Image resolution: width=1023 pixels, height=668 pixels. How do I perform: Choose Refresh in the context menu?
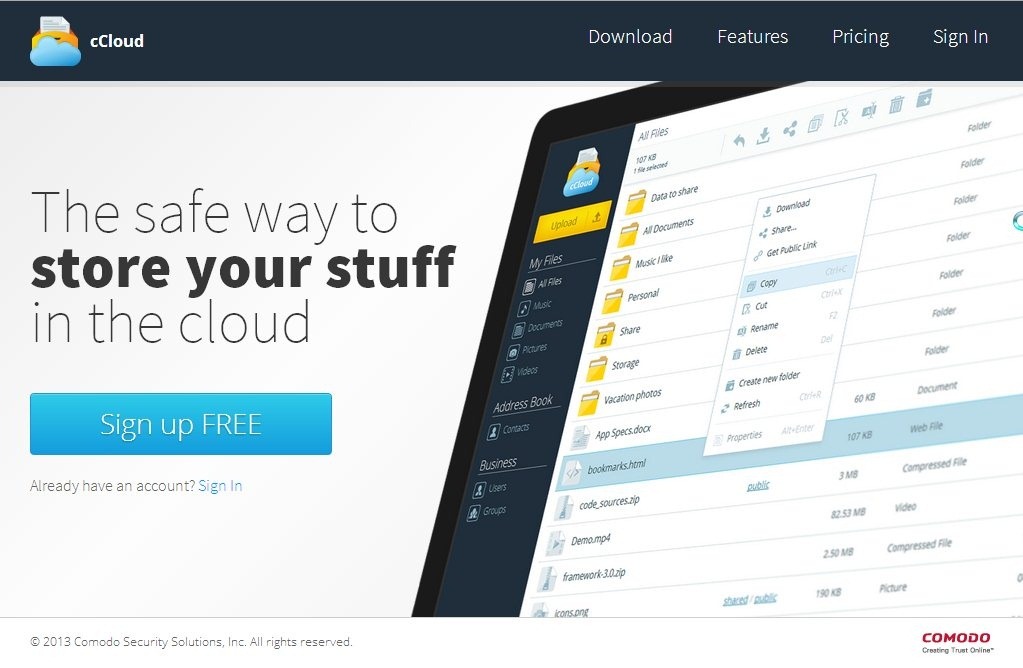741,406
